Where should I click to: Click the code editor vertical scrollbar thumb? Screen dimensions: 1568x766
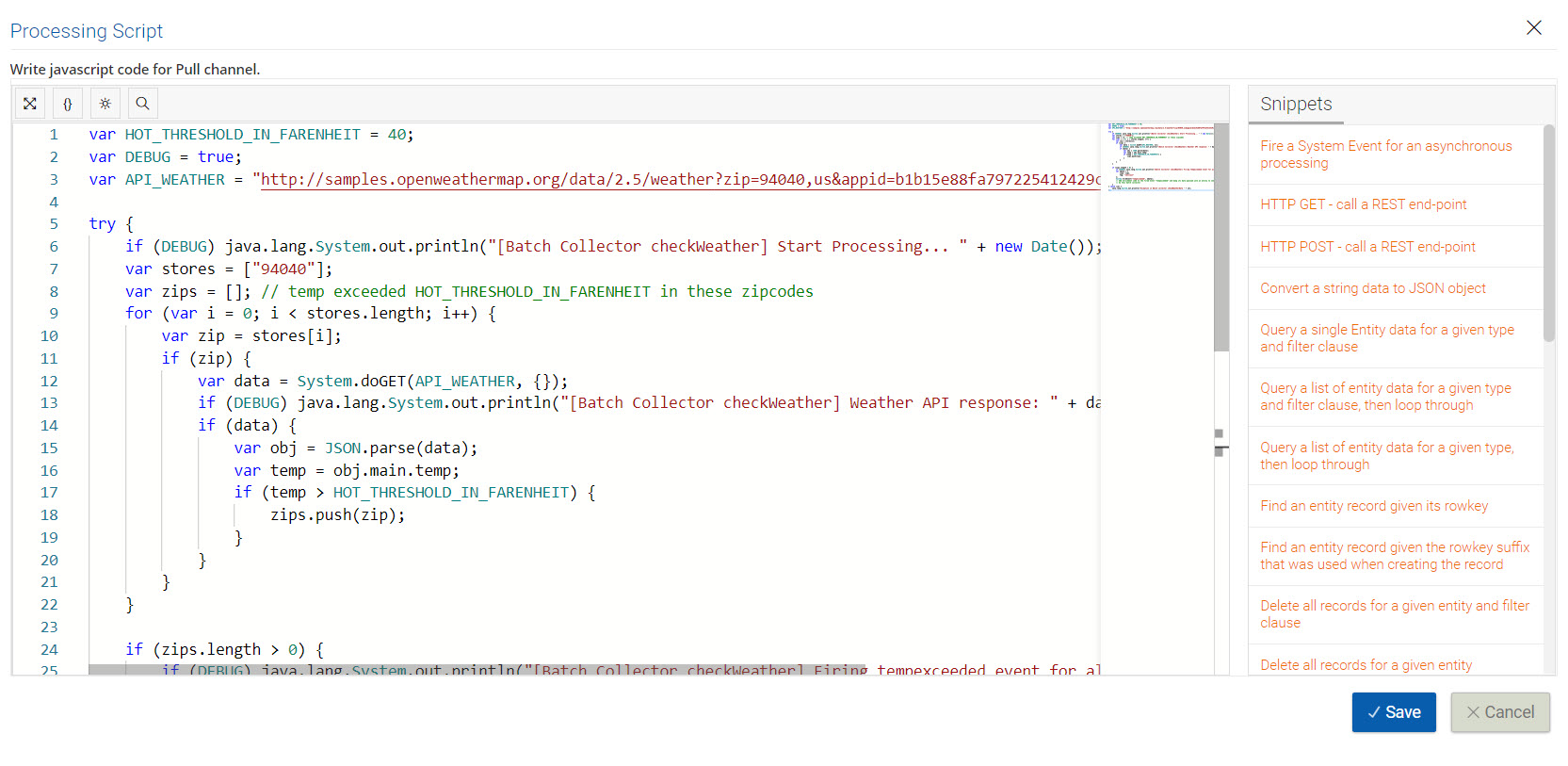[x=1221, y=237]
